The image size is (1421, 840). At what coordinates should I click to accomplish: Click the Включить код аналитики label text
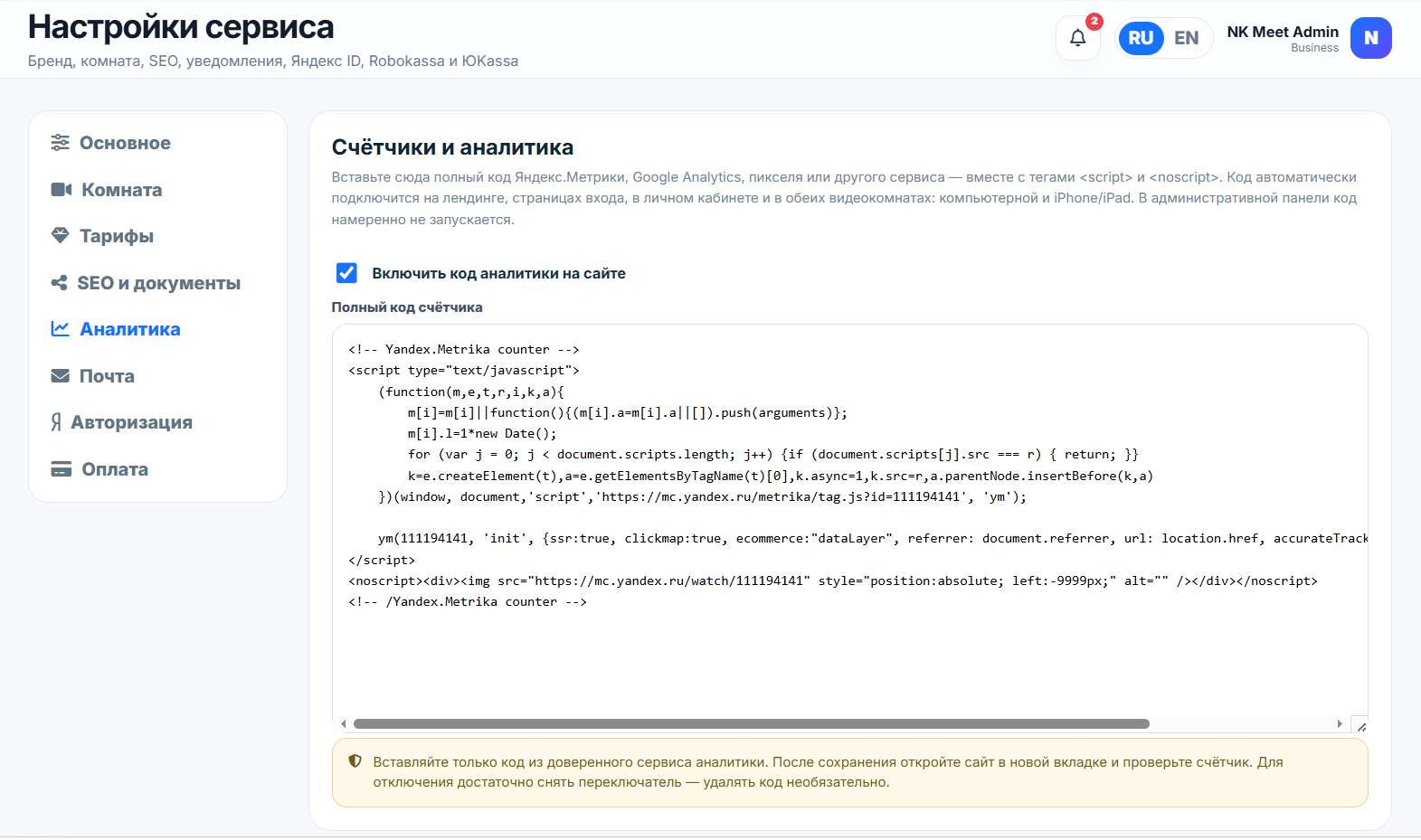[x=498, y=273]
